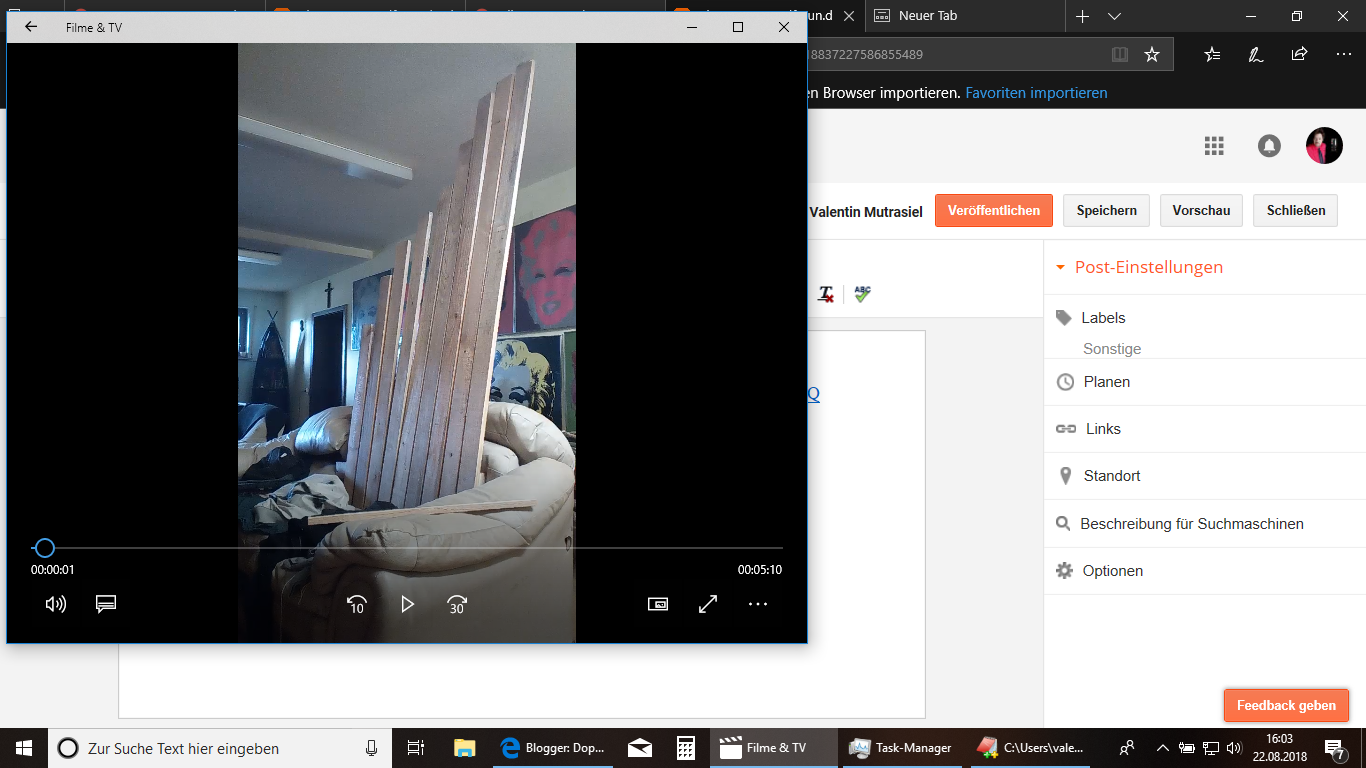Image resolution: width=1366 pixels, height=768 pixels.
Task: Open Edge favorites hub
Action: [1212, 54]
